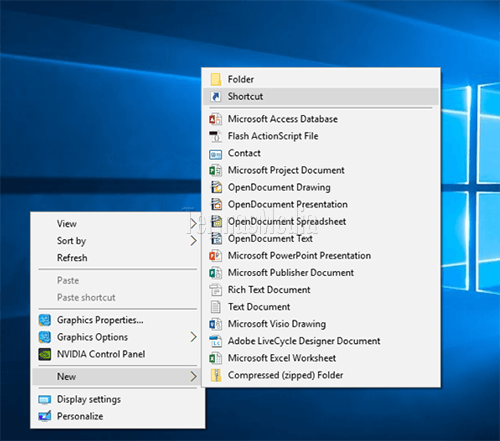Expand the Sort by submenu arrow
The width and height of the screenshot is (500, 441).
(x=193, y=240)
